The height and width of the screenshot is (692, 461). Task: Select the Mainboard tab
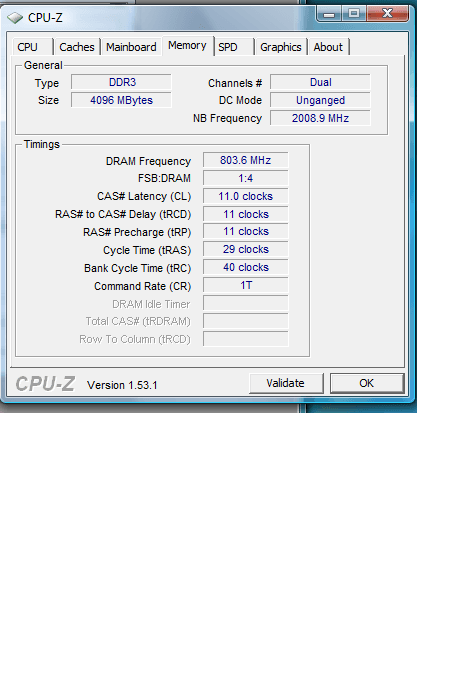tap(131, 47)
